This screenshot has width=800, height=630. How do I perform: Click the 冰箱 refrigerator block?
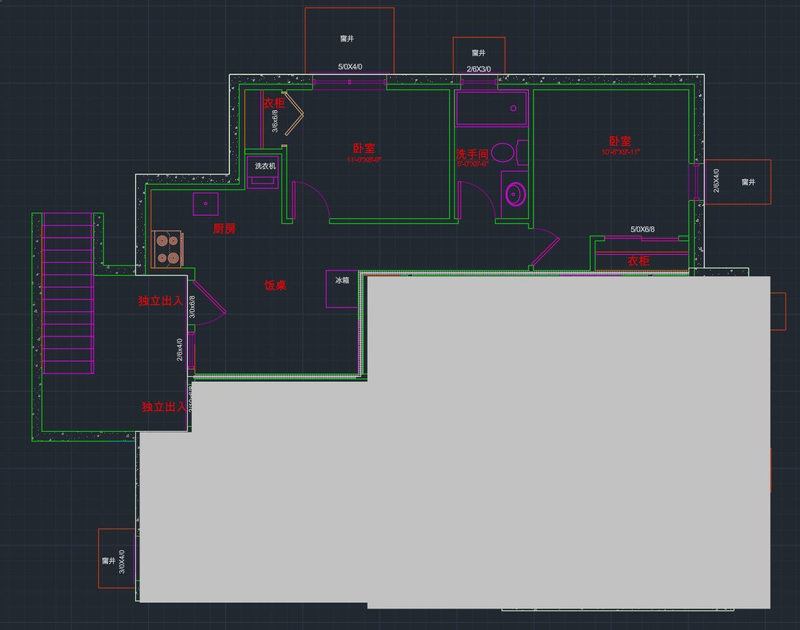[x=342, y=288]
